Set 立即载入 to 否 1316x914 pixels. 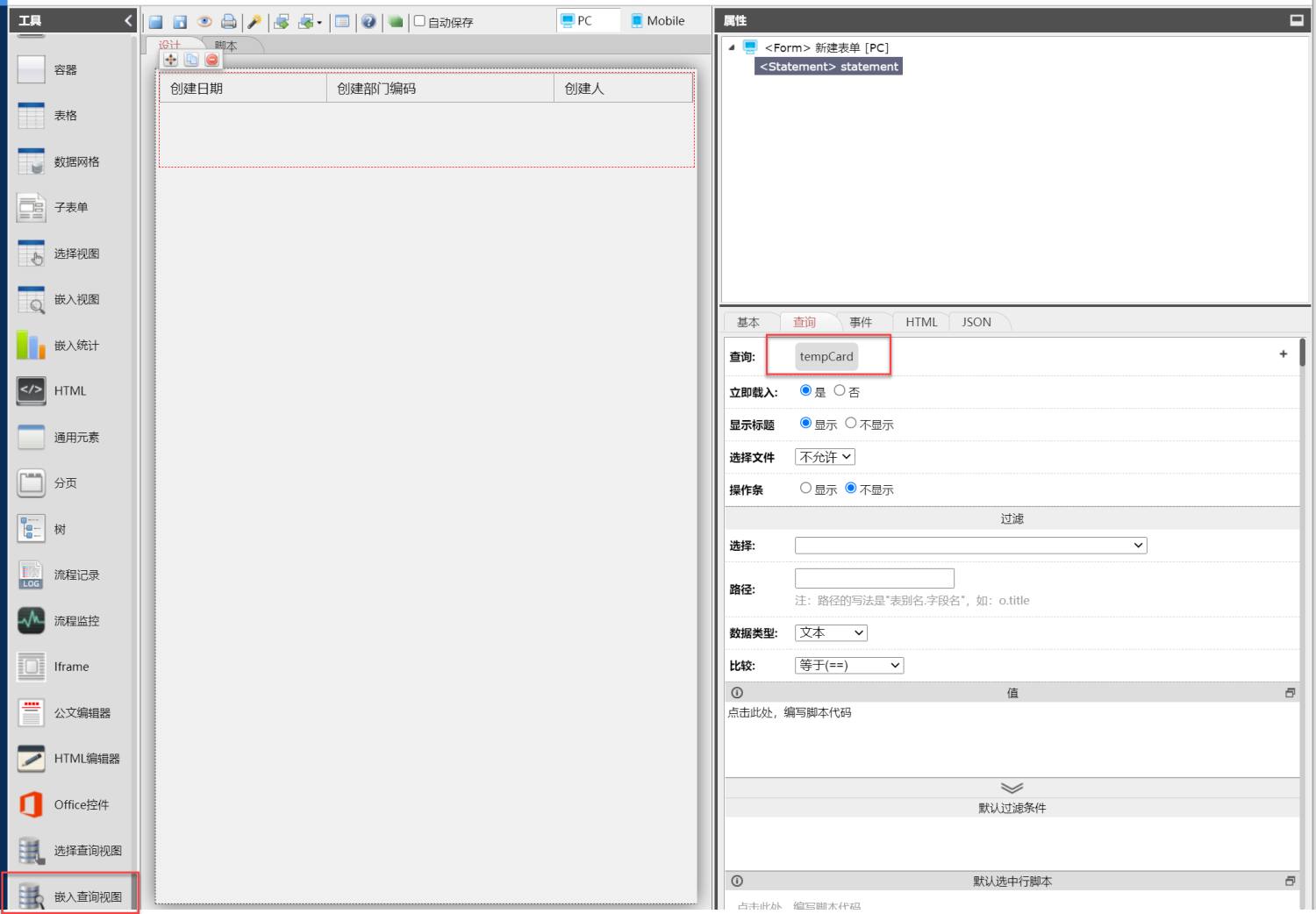(840, 391)
